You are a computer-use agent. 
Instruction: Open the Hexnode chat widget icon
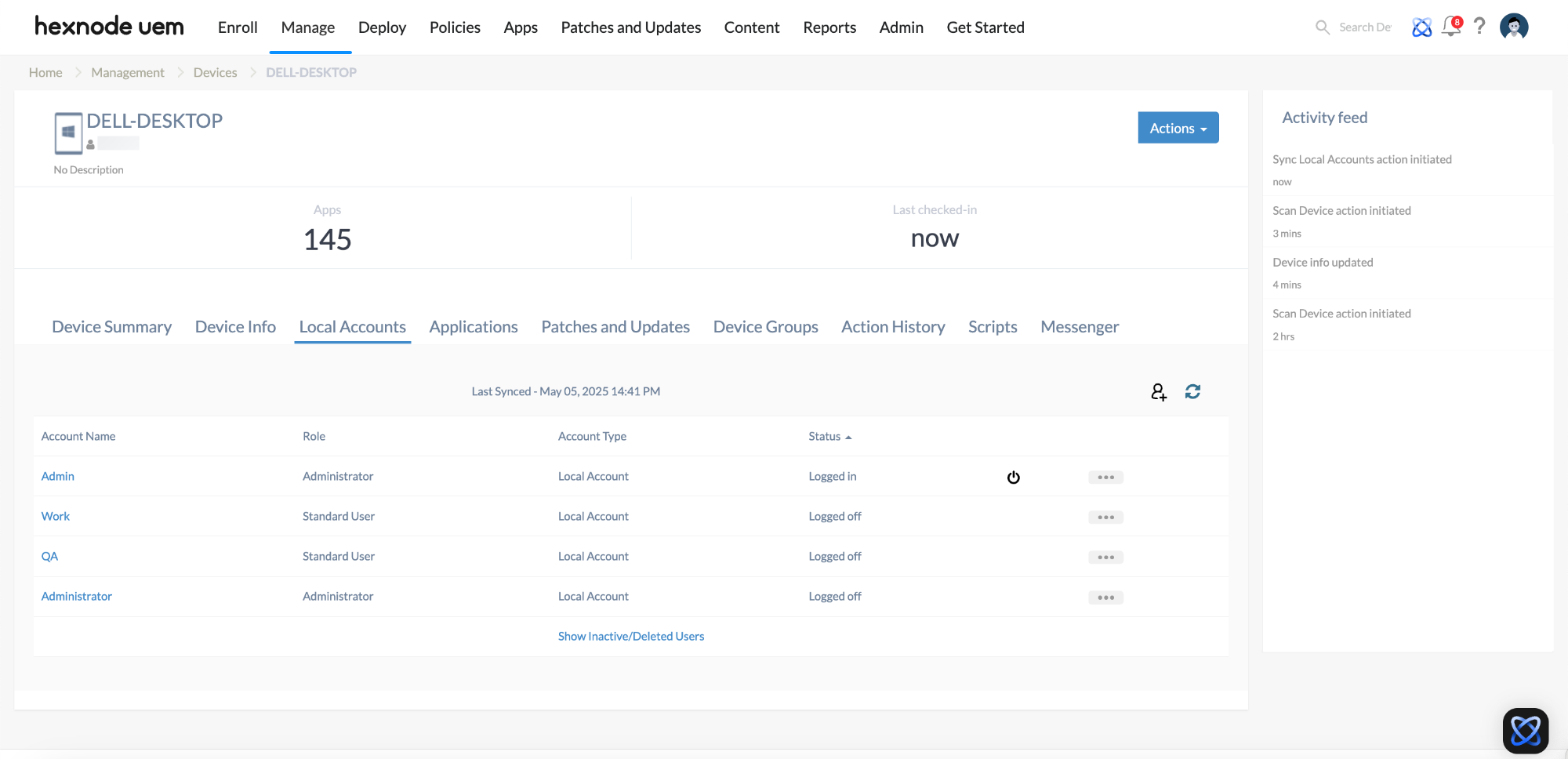[x=1525, y=731]
